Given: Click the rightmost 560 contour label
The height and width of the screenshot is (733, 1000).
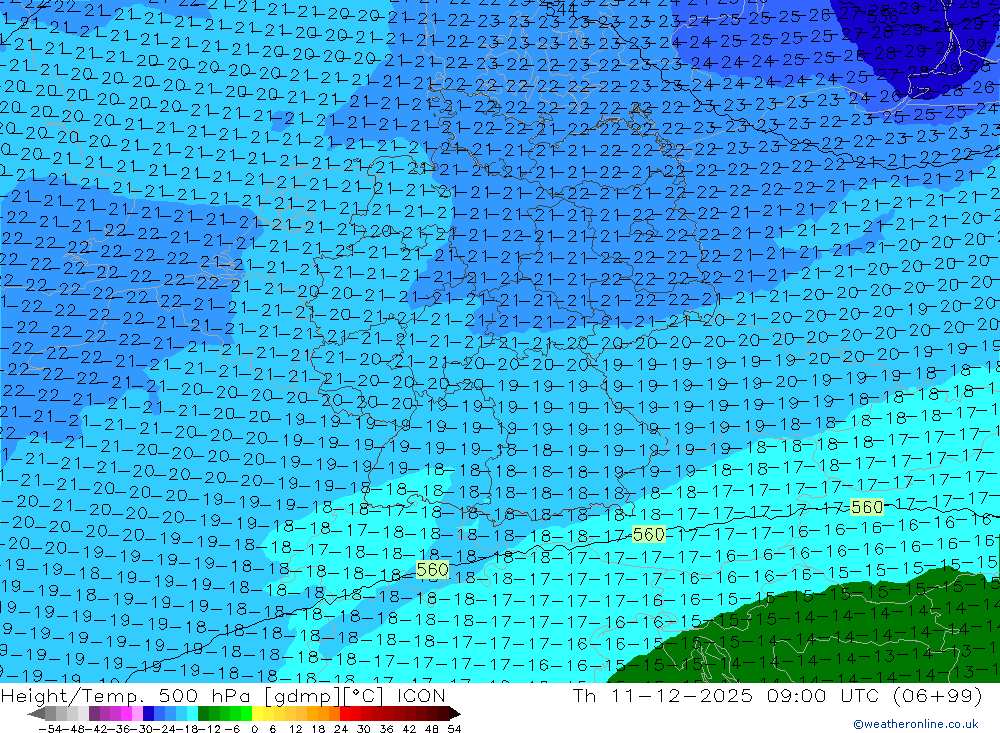Looking at the screenshot, I should click(x=867, y=507).
